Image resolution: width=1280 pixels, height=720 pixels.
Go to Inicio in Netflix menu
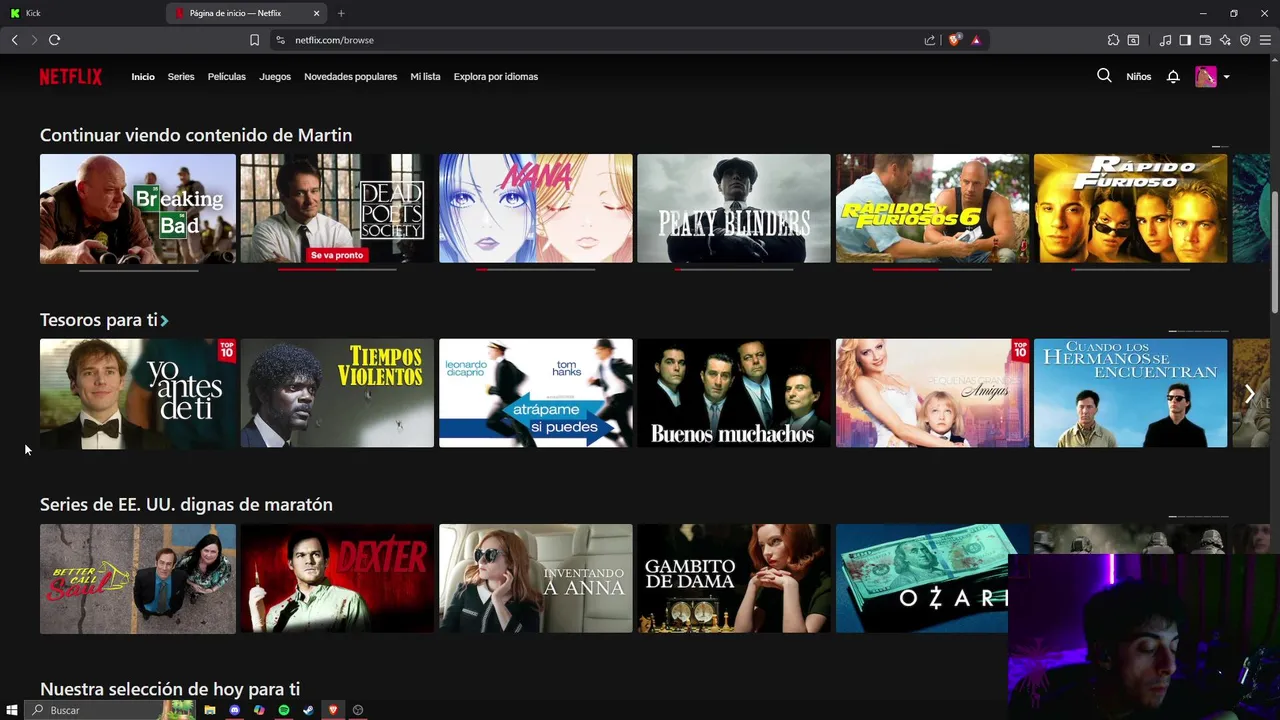(x=143, y=77)
